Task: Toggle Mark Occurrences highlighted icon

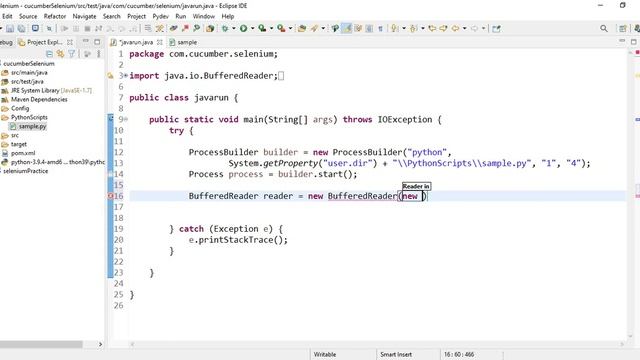Action: click(x=347, y=29)
